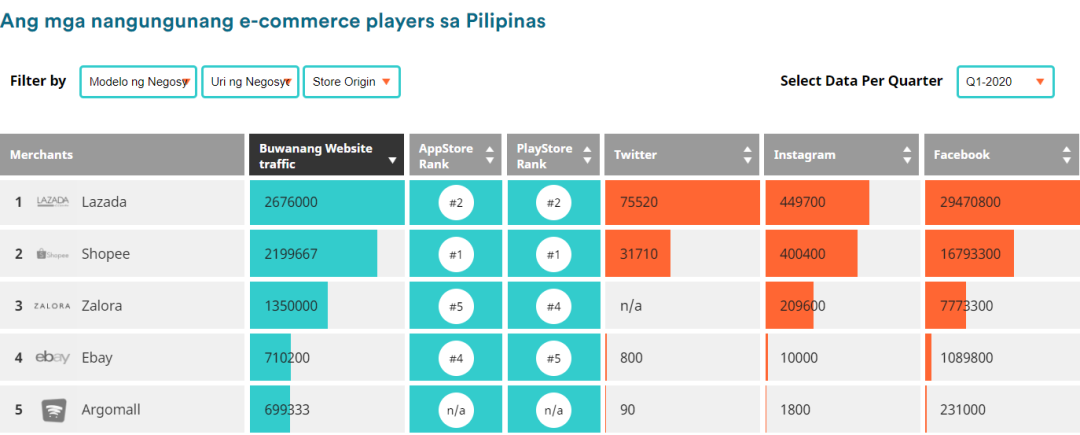The height and width of the screenshot is (435, 1080).
Task: Click Argomall's traffic value 699333
Action: pos(287,410)
